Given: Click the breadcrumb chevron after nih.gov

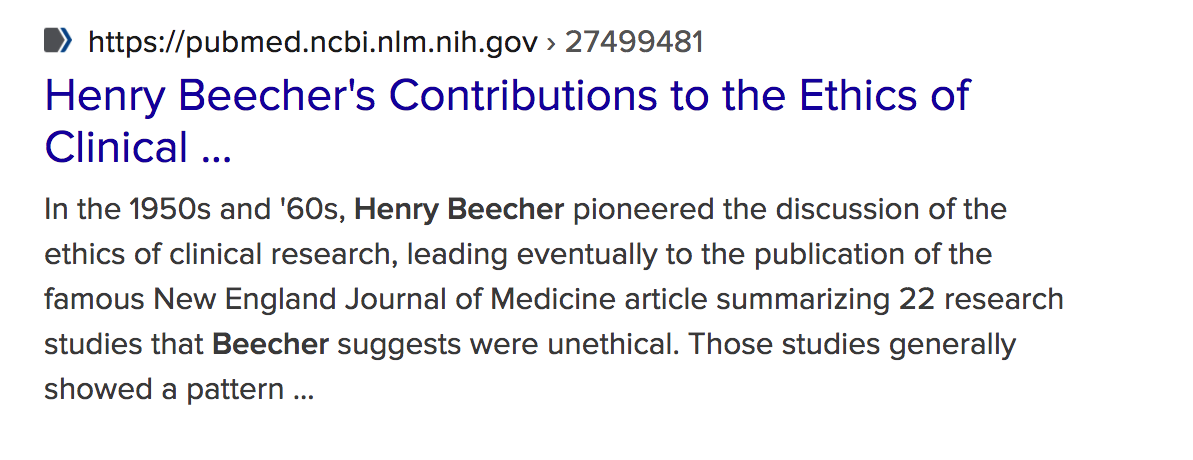Looking at the screenshot, I should (x=552, y=43).
